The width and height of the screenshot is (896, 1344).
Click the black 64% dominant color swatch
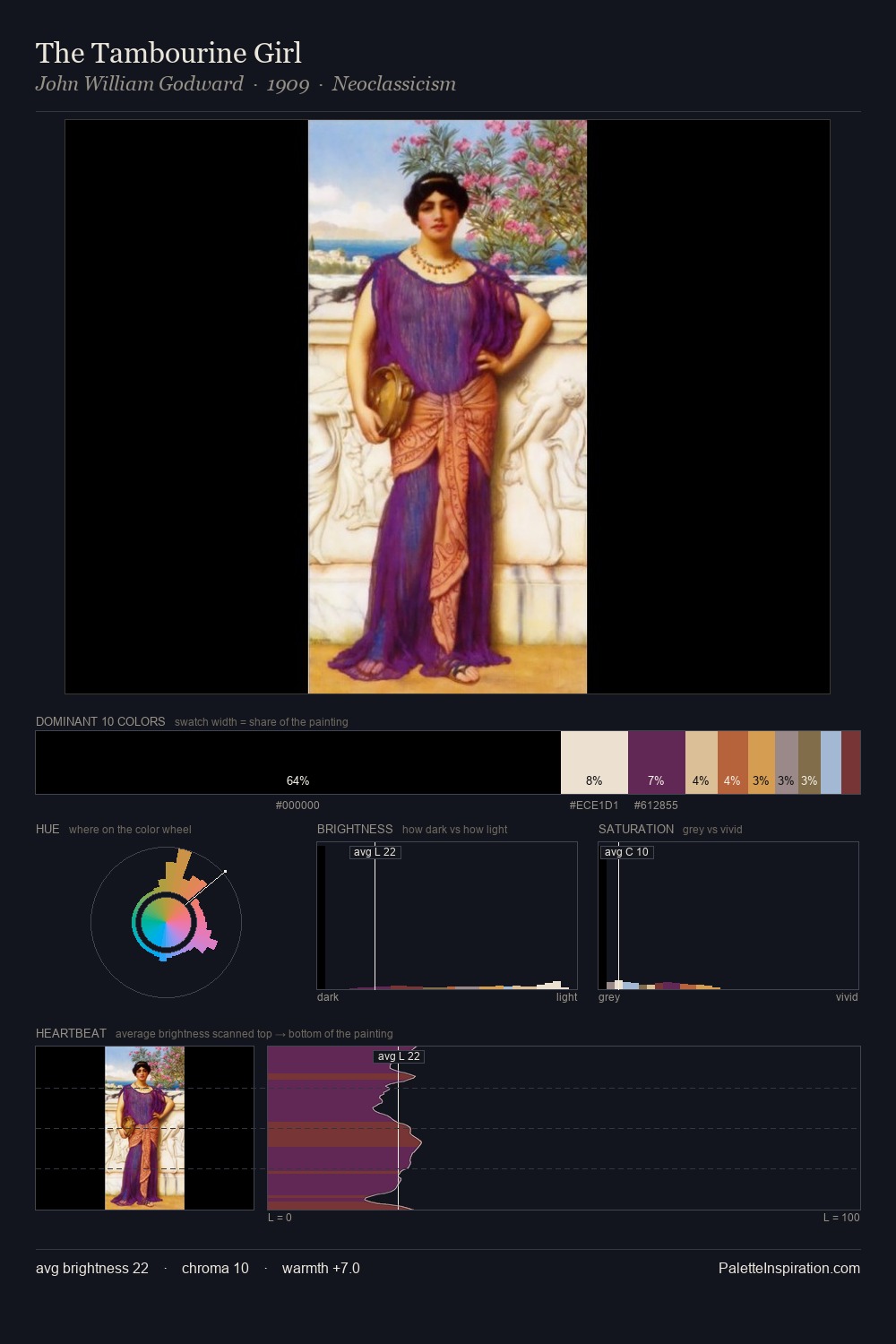(298, 762)
